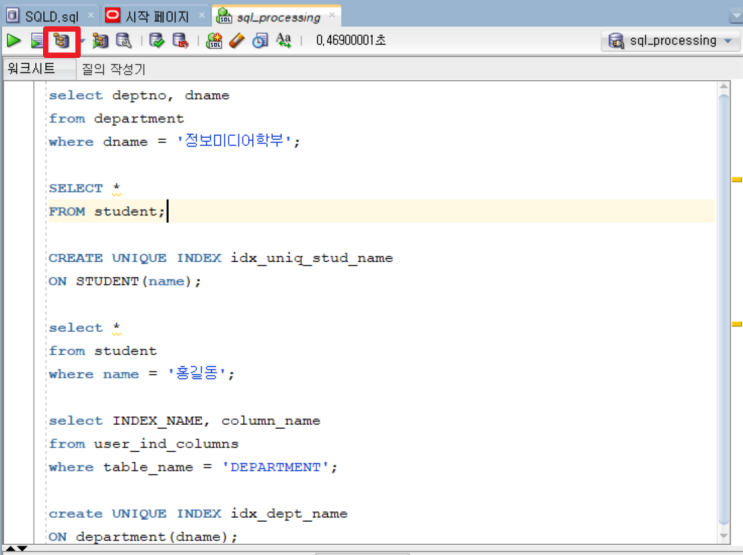This screenshot has width=743, height=555.
Task: Click the 'from department' line
Action: [116, 118]
